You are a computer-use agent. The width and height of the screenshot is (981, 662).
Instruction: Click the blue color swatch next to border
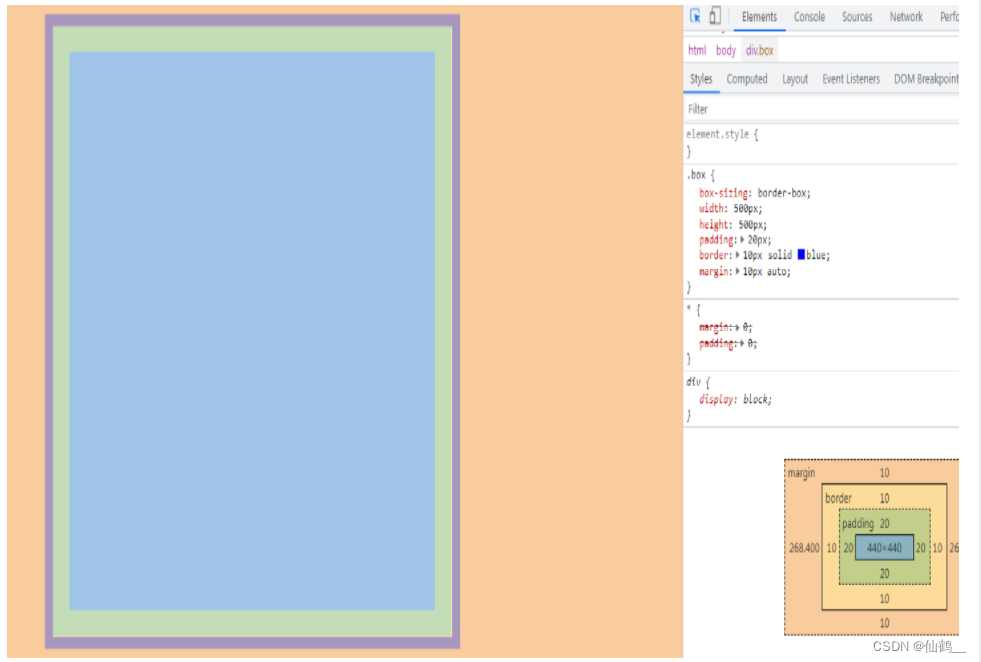[x=799, y=255]
